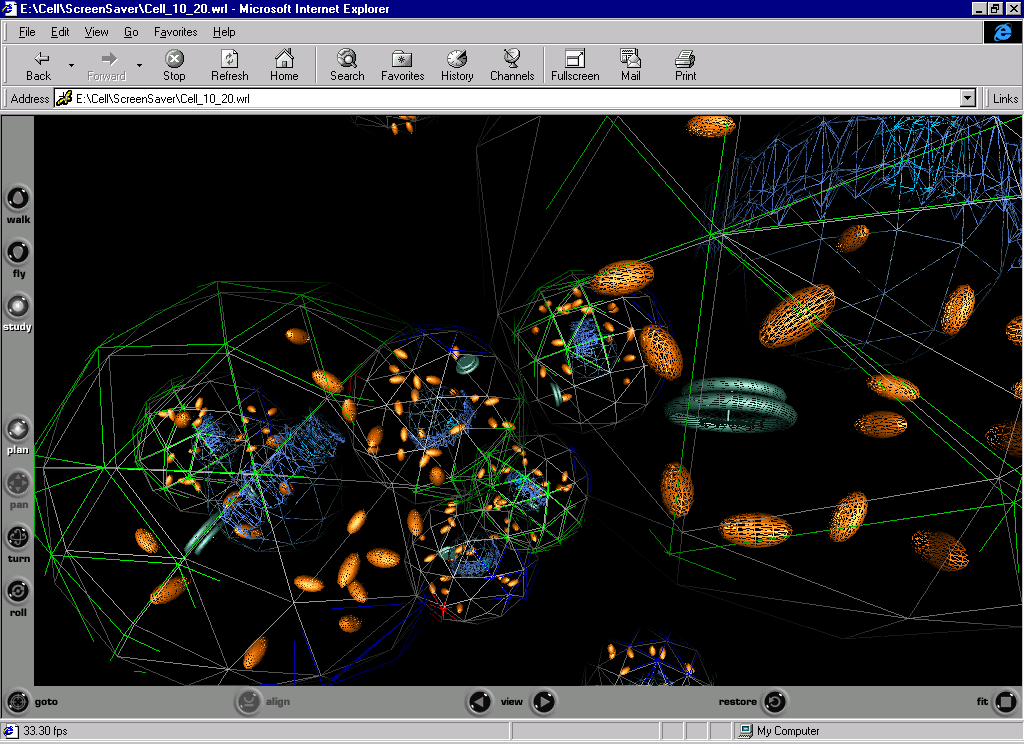Viewport: 1024px width, 744px height.
Task: Enable the roll navigation control
Action: pos(18,592)
